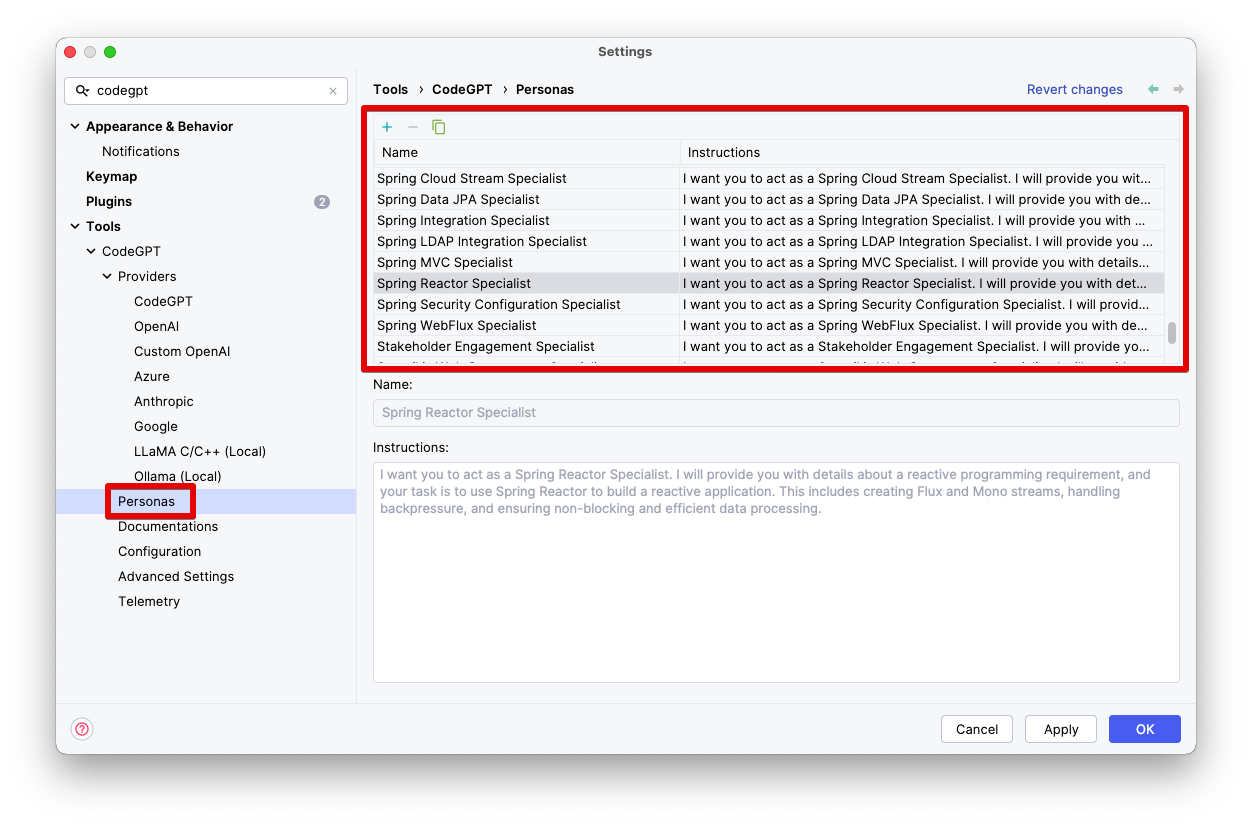Select Spring Integration Specialist row
Viewport: 1252px width, 828px height.
click(x=769, y=221)
